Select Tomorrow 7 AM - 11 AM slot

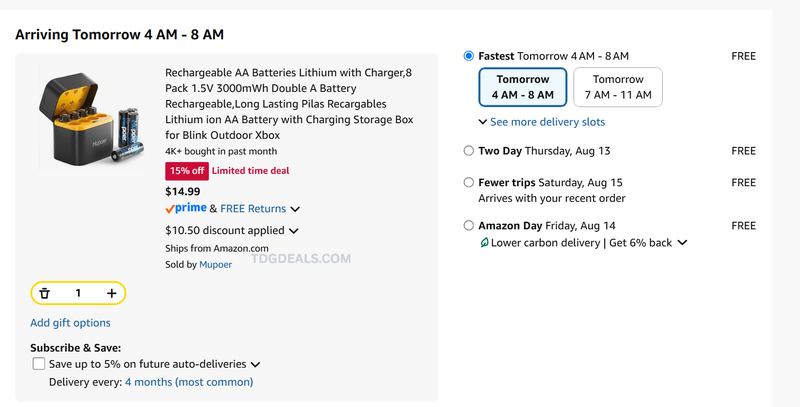[x=618, y=87]
